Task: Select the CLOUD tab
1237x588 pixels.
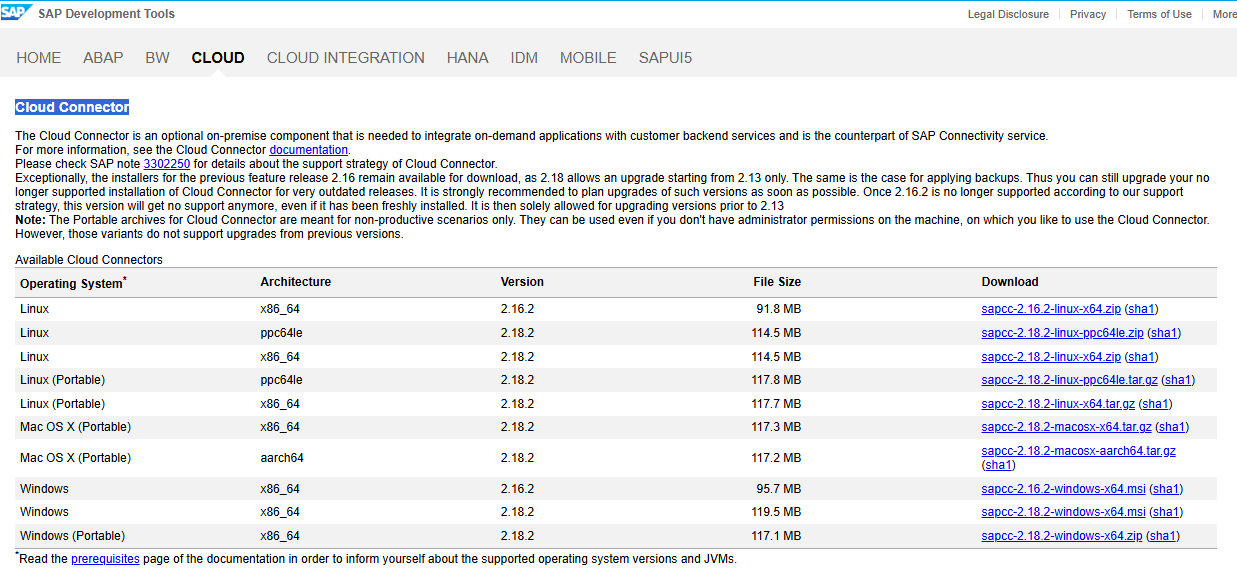Action: click(x=218, y=58)
